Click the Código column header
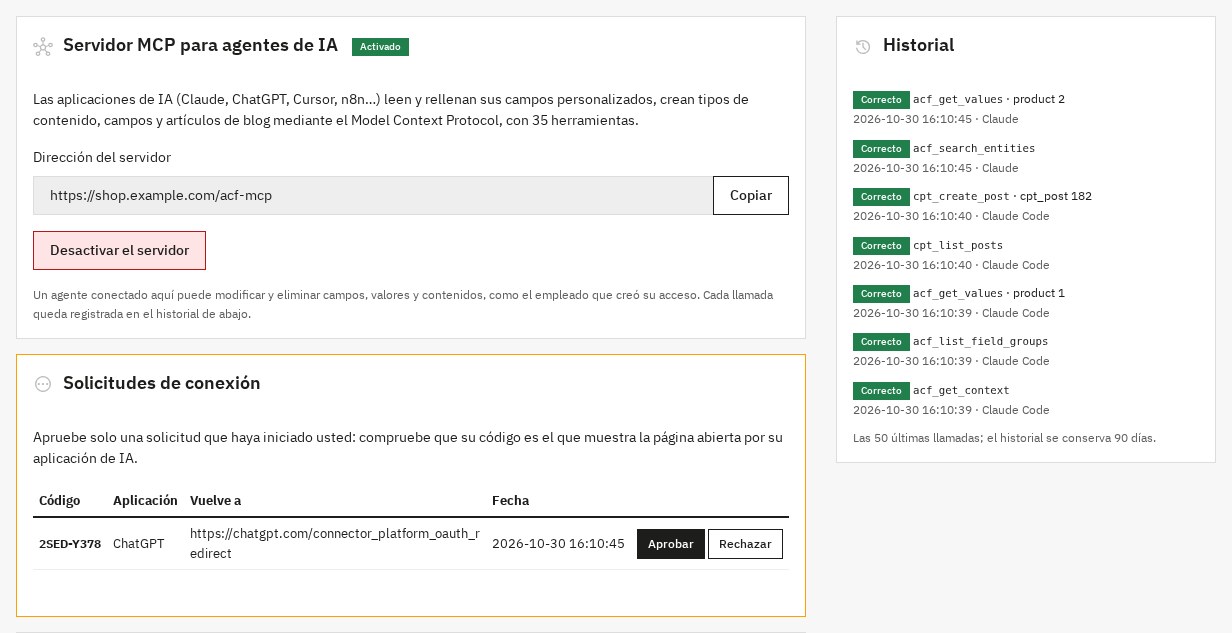 [x=60, y=500]
